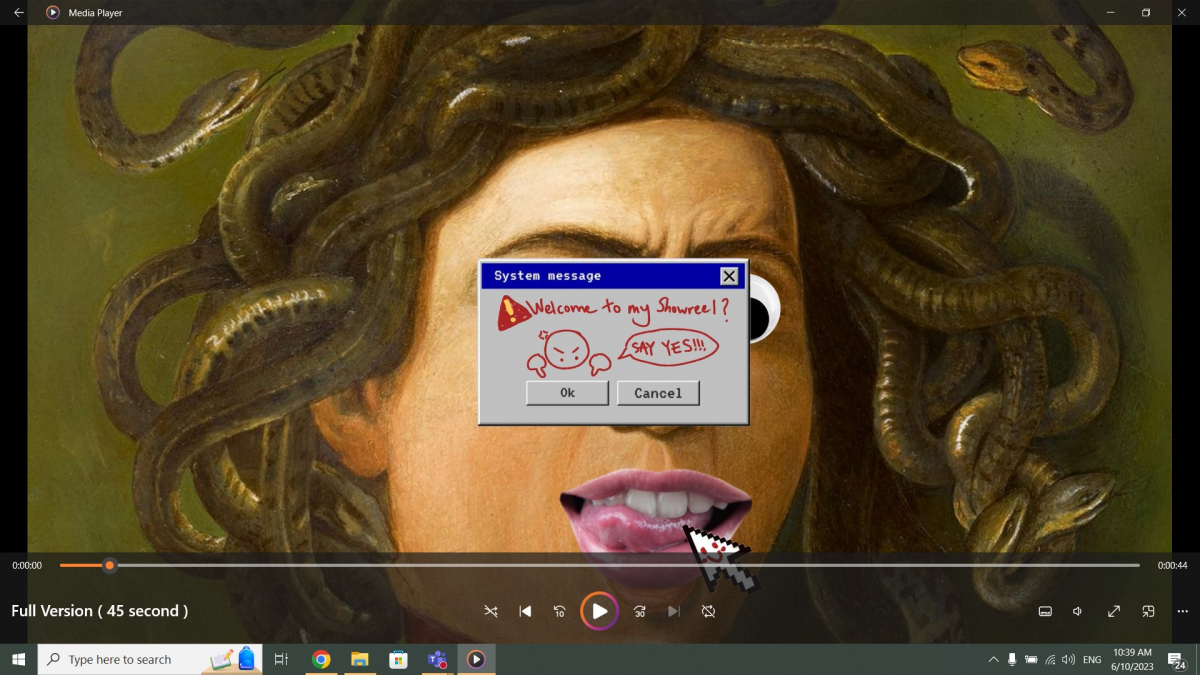Click the elapsed time 0:00:00
The height and width of the screenshot is (675, 1200).
click(x=27, y=566)
